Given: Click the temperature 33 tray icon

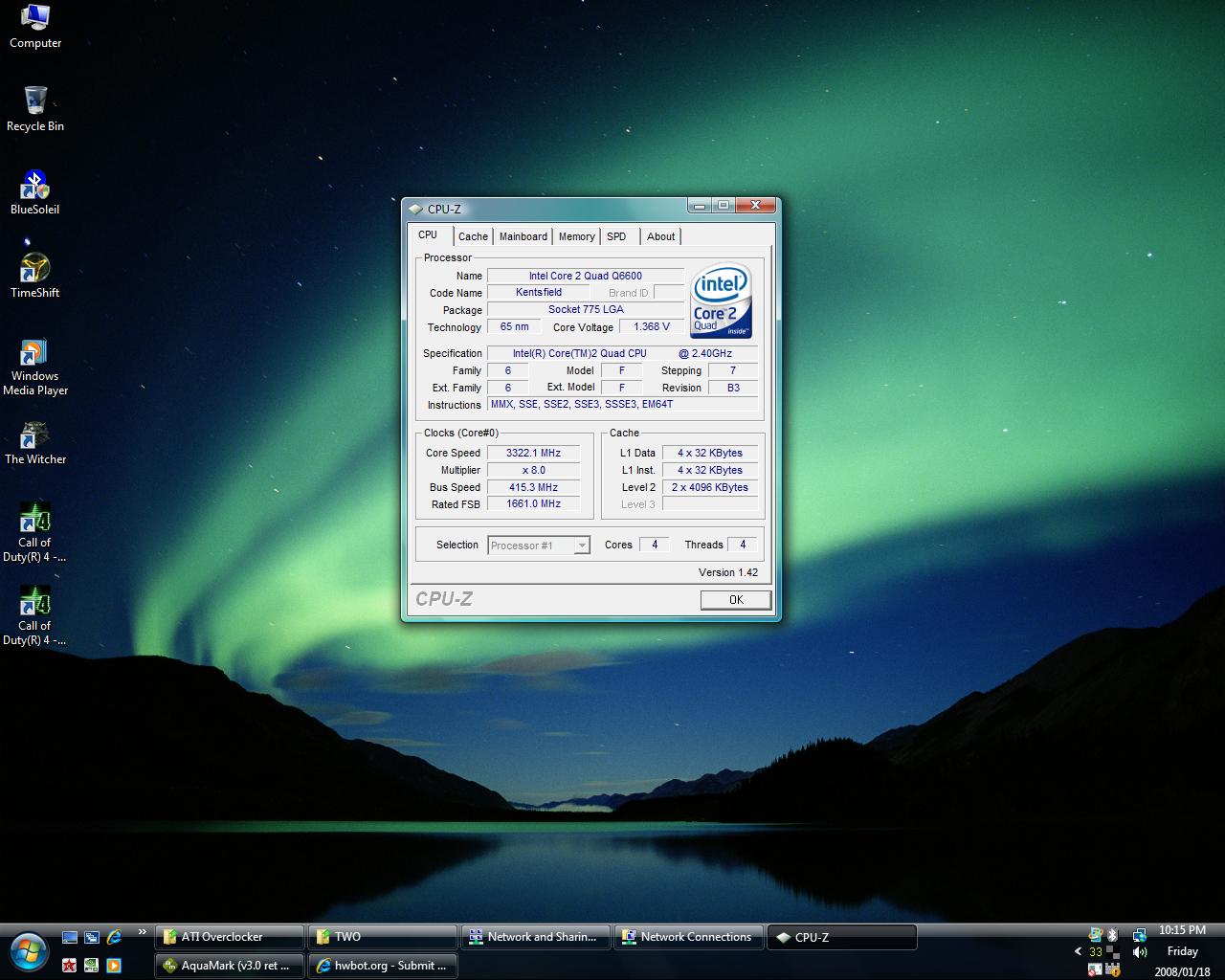Looking at the screenshot, I should coord(1096,952).
